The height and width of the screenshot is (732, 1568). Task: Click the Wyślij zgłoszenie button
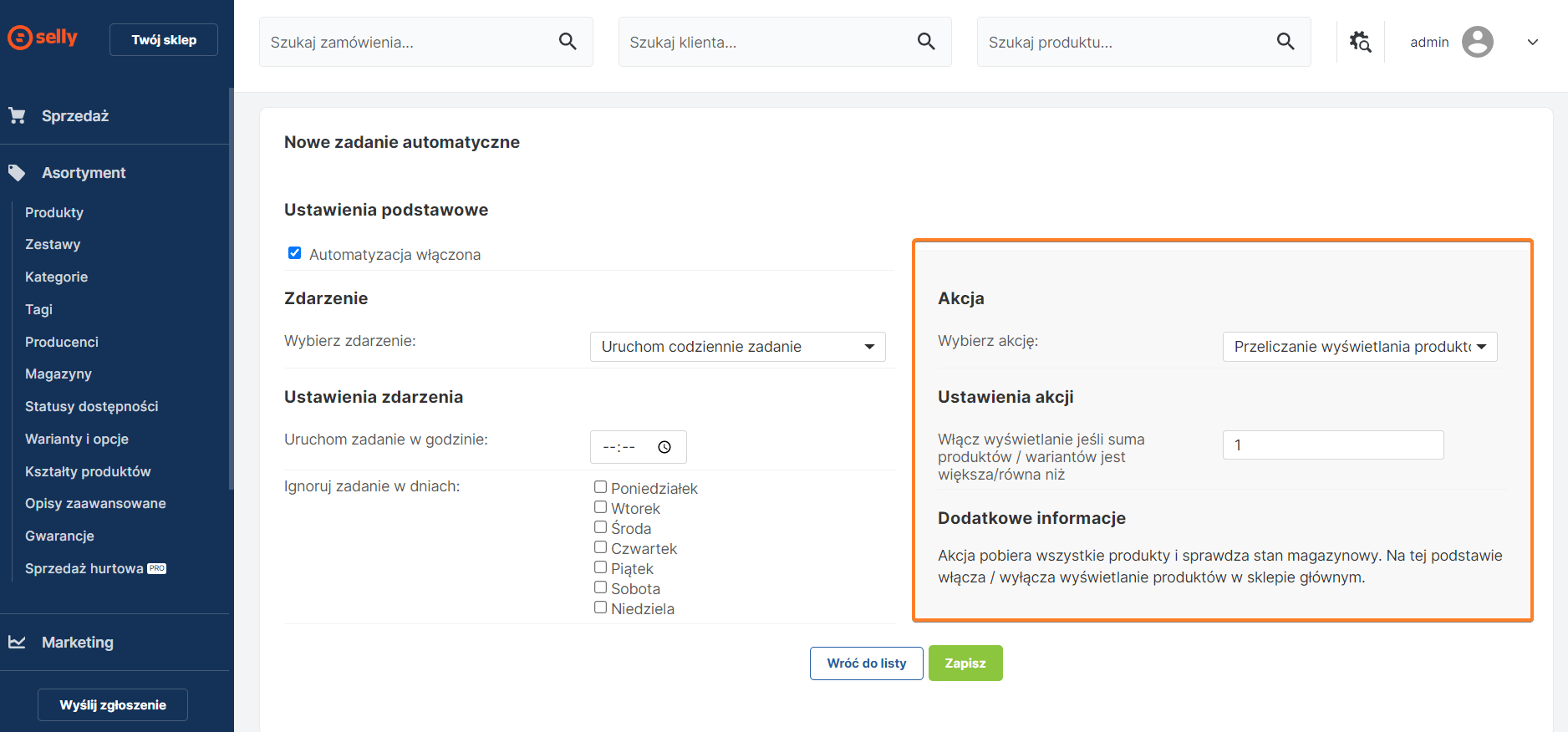[113, 705]
